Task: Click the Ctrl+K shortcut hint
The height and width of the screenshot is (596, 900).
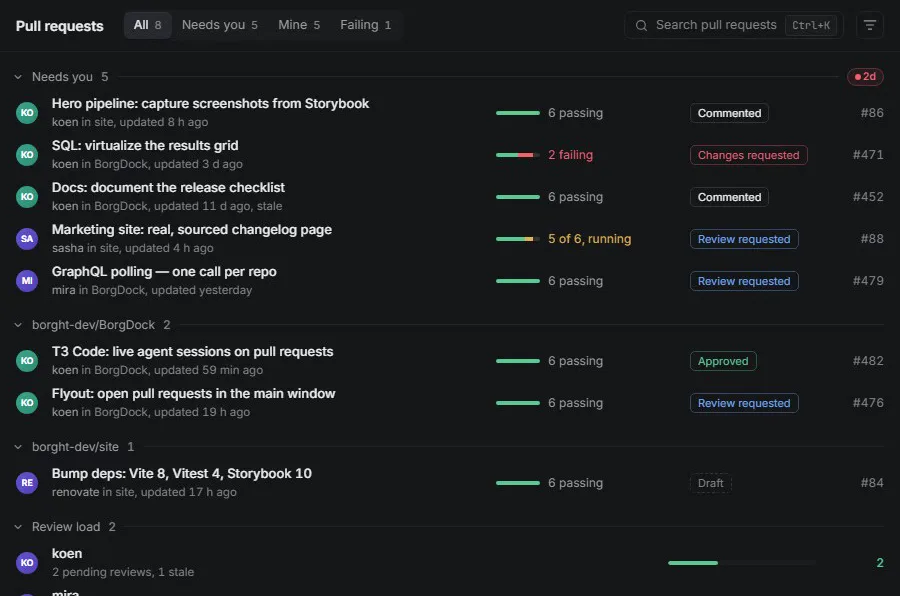Action: pos(811,25)
